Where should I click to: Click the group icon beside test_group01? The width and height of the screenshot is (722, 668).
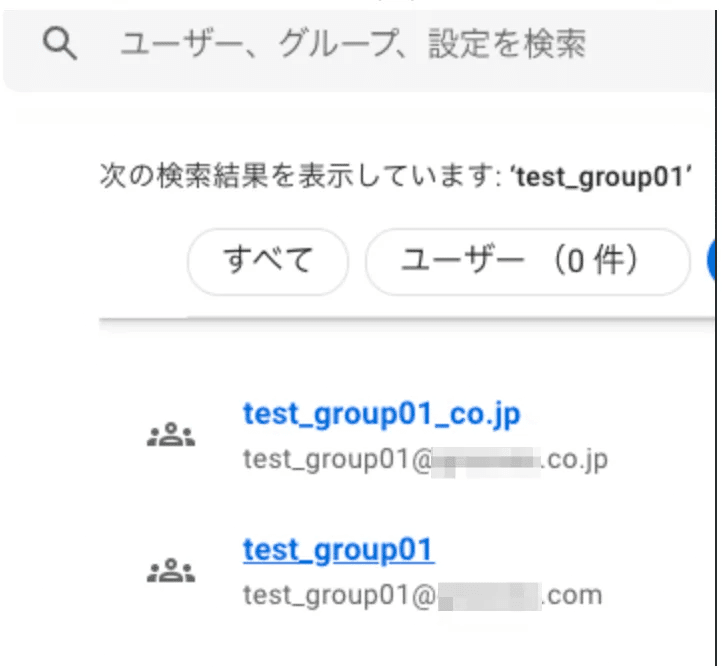[x=171, y=571]
